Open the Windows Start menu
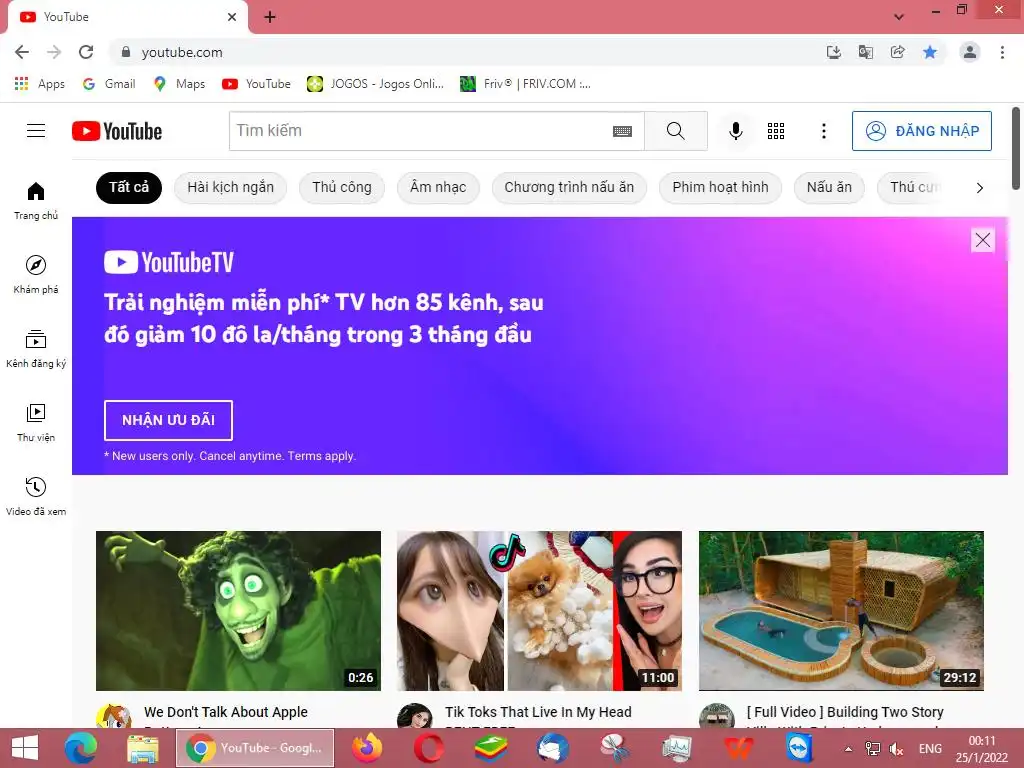The height and width of the screenshot is (768, 1024). [x=25, y=748]
